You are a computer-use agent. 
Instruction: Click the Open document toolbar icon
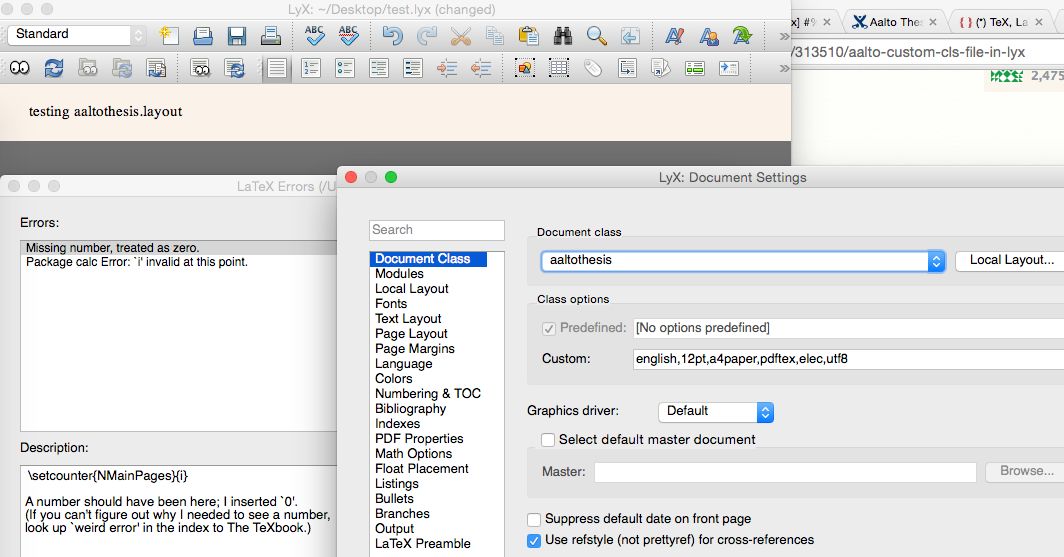[202, 35]
